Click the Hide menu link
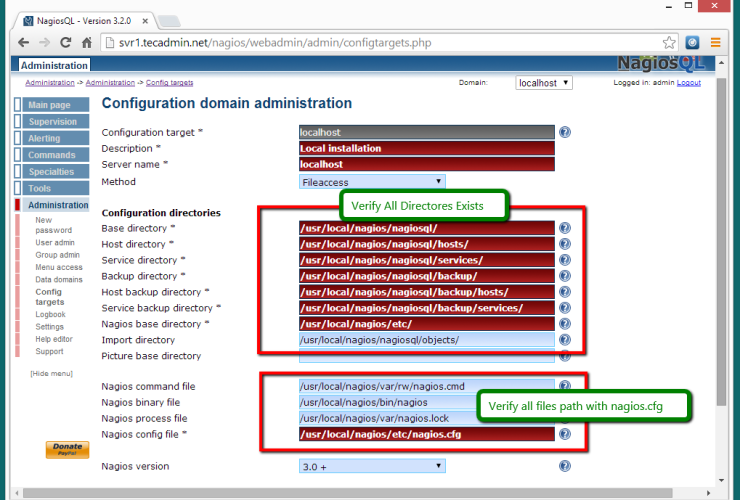The height and width of the screenshot is (500, 740). tap(51, 373)
